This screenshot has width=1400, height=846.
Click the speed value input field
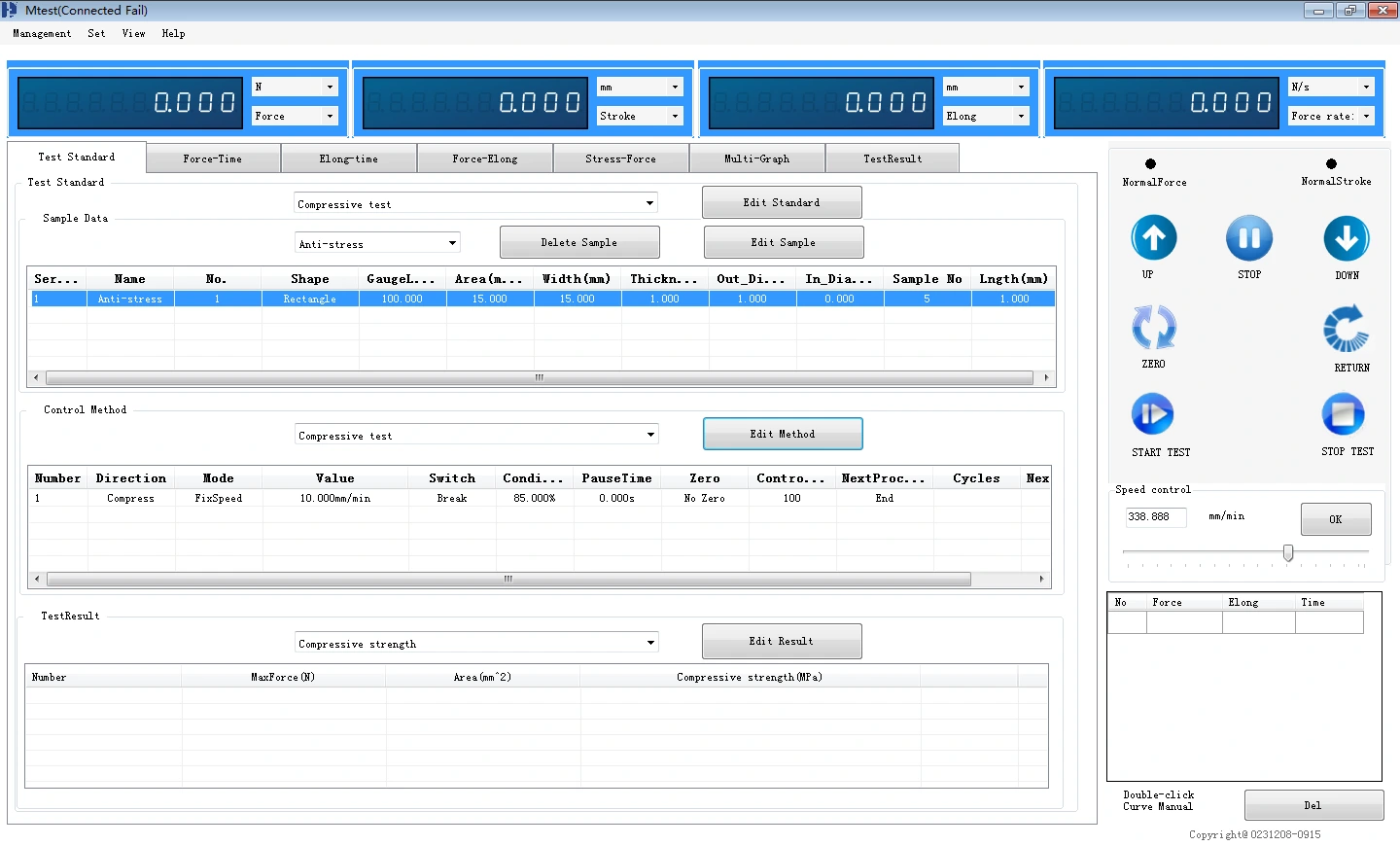1156,516
